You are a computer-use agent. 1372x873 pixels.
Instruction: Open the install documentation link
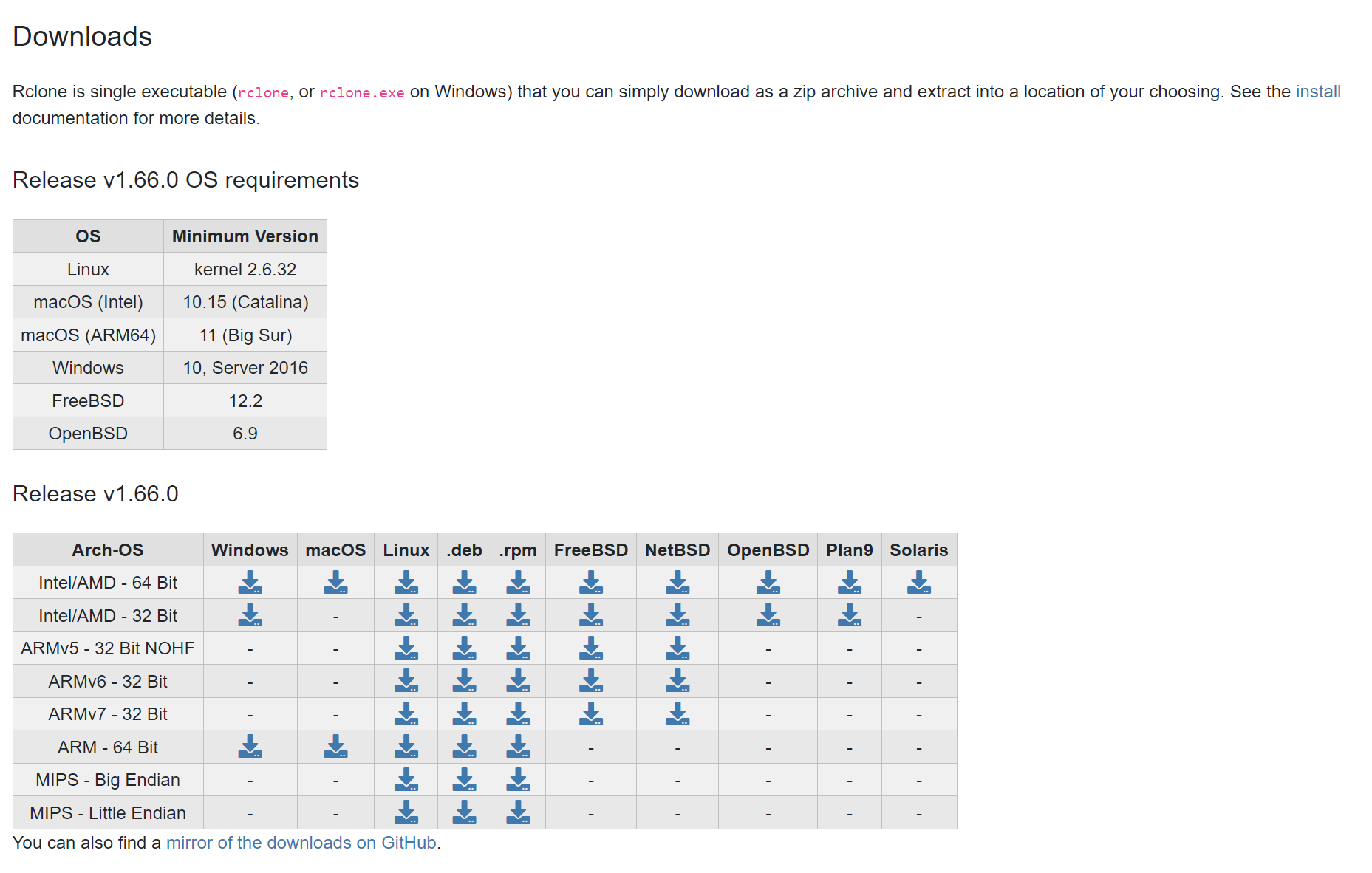pos(1317,92)
